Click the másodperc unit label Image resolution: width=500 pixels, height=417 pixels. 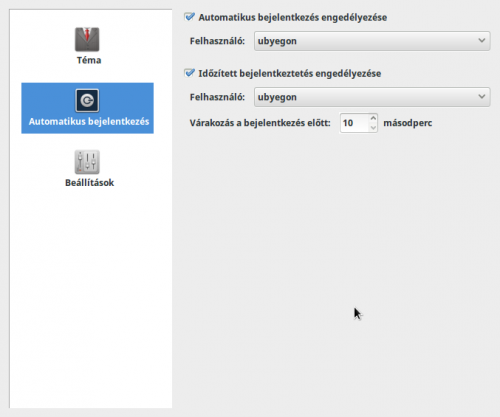coord(408,123)
